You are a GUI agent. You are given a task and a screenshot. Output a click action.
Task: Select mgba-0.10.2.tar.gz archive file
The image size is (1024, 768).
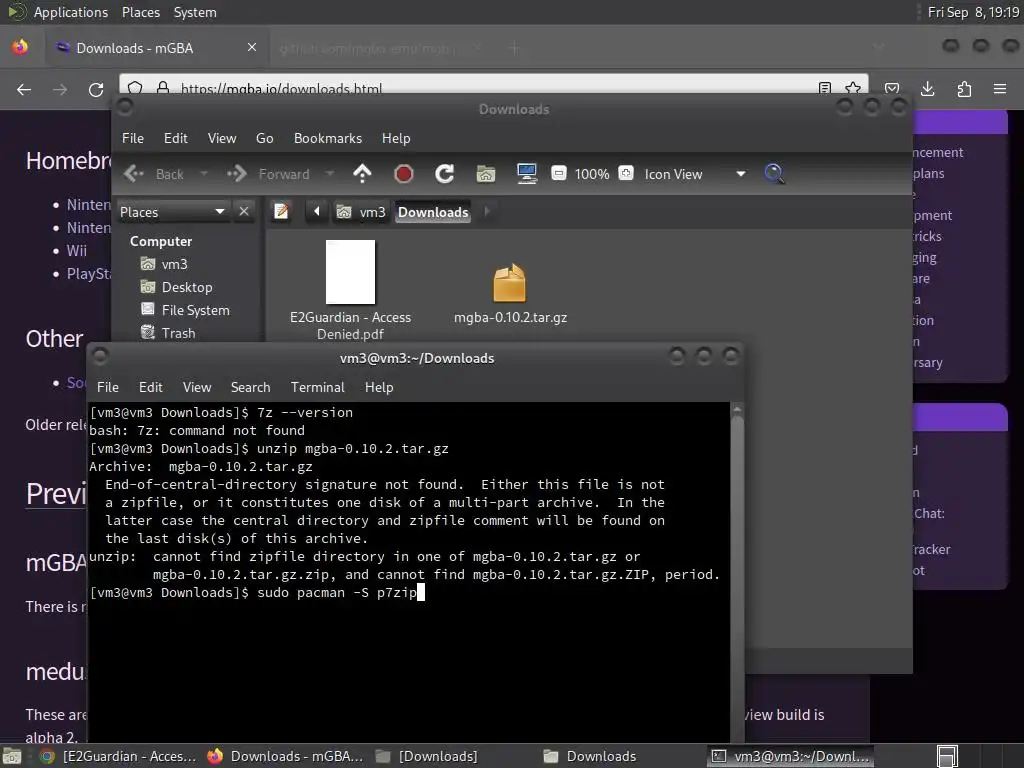510,293
